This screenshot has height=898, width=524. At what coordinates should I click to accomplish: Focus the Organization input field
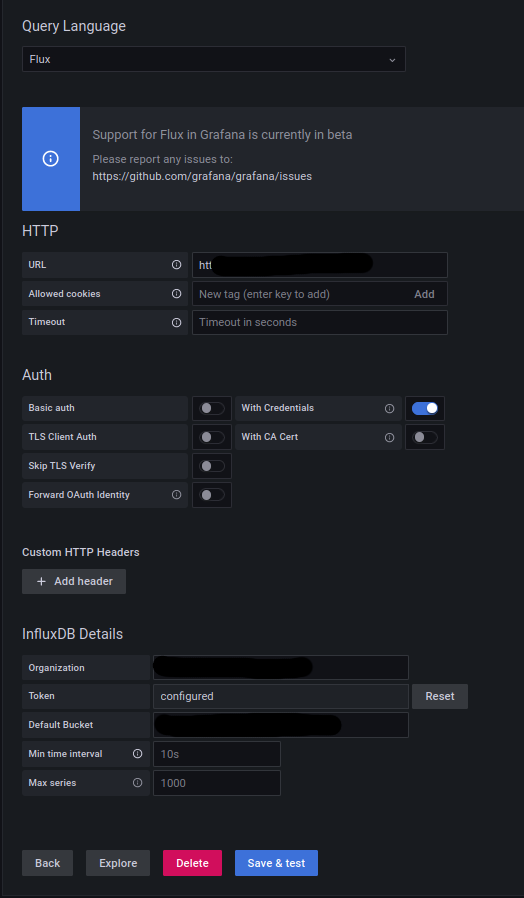(281, 667)
